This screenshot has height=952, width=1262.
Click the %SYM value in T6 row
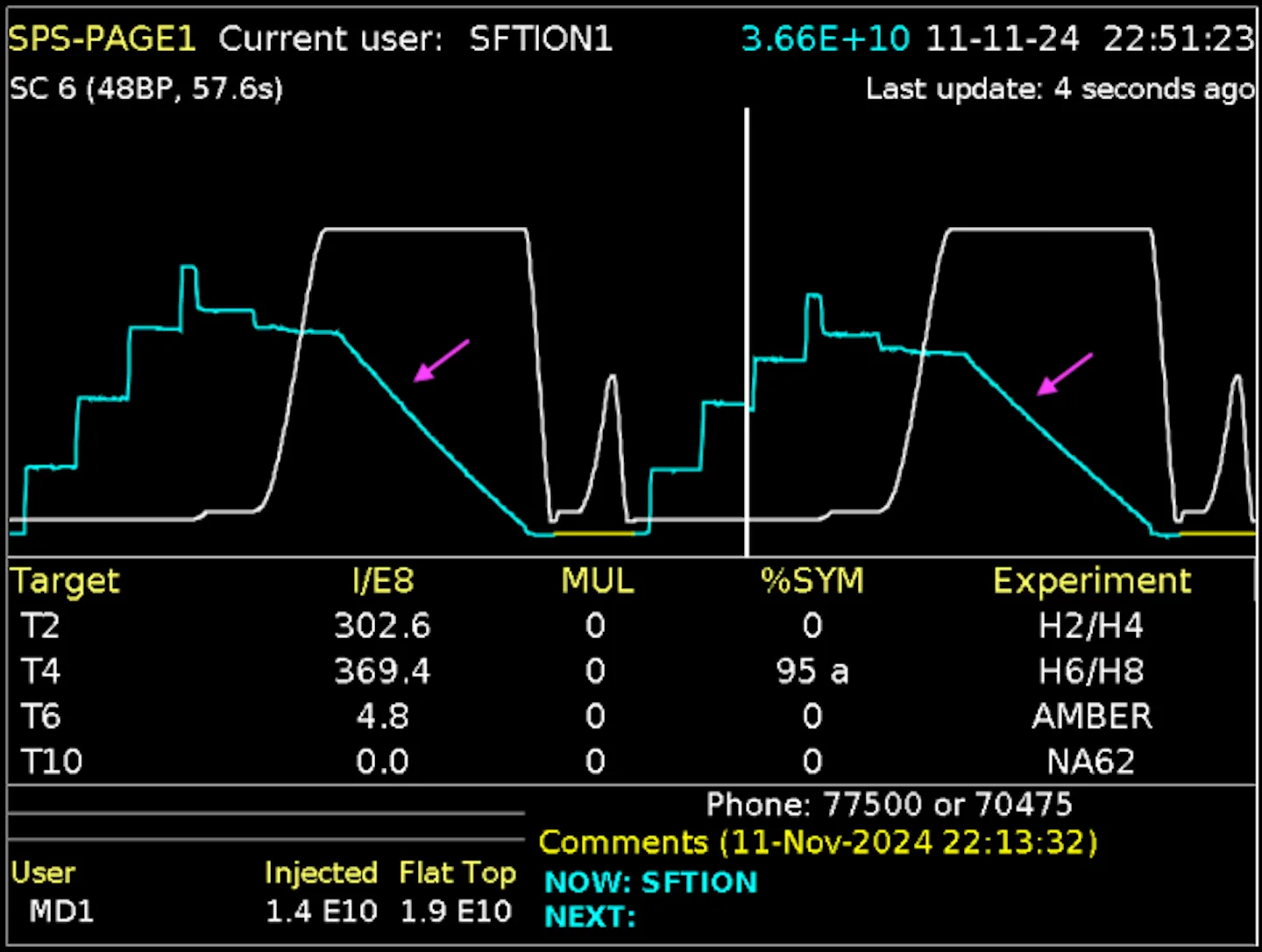coord(812,716)
